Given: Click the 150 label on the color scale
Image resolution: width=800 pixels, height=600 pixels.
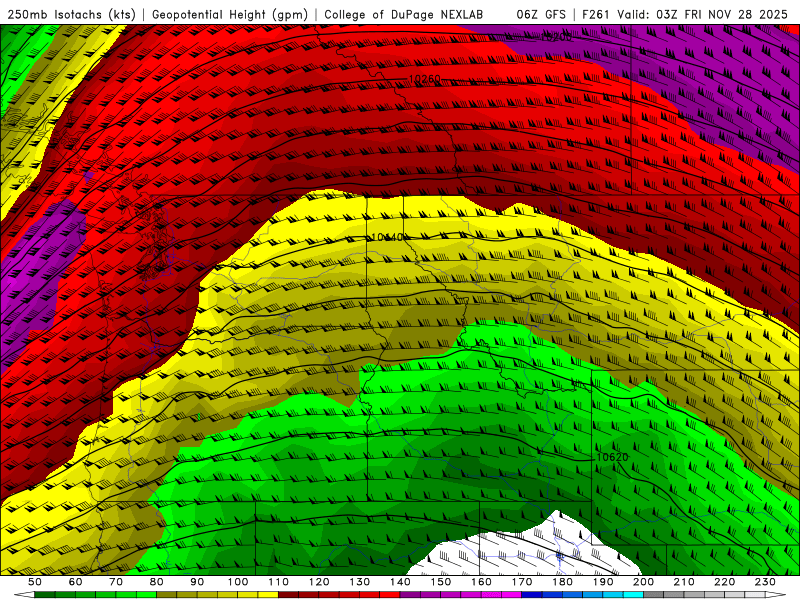Looking at the screenshot, I should [441, 582].
